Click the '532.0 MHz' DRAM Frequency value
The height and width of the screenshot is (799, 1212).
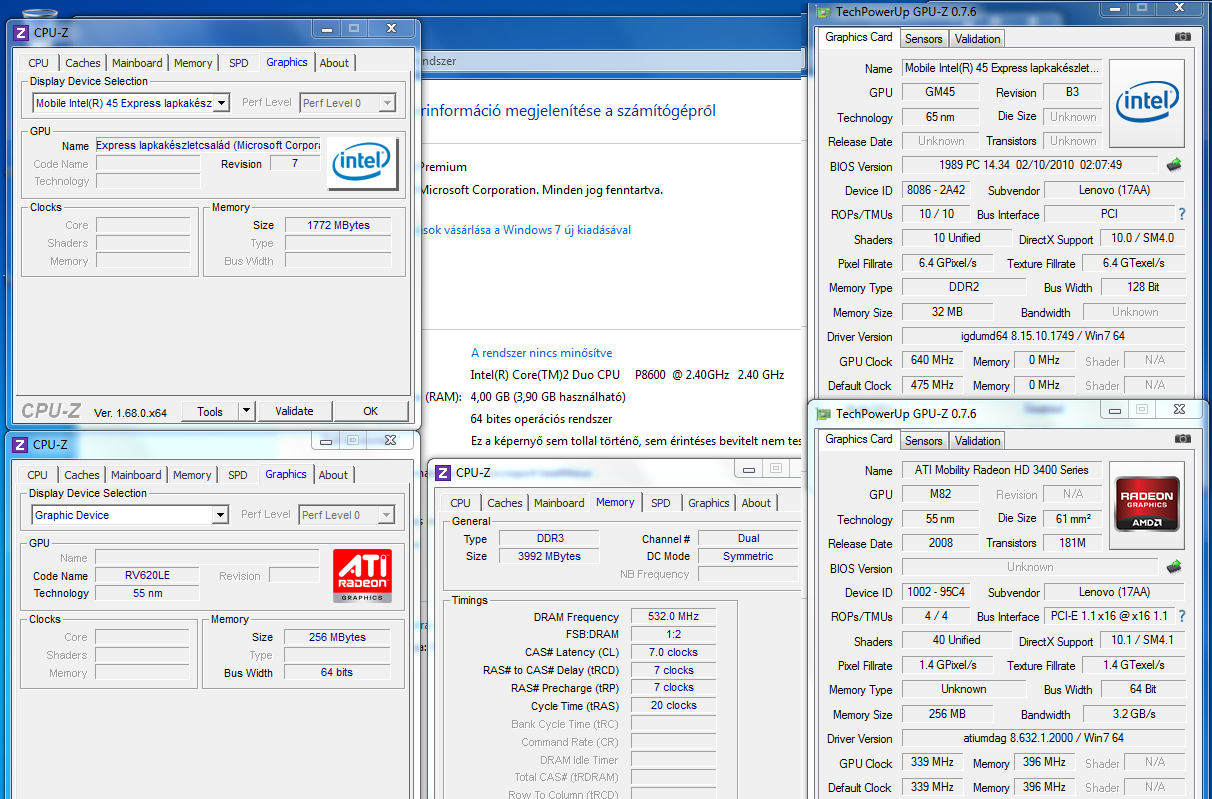pyautogui.click(x=673, y=617)
